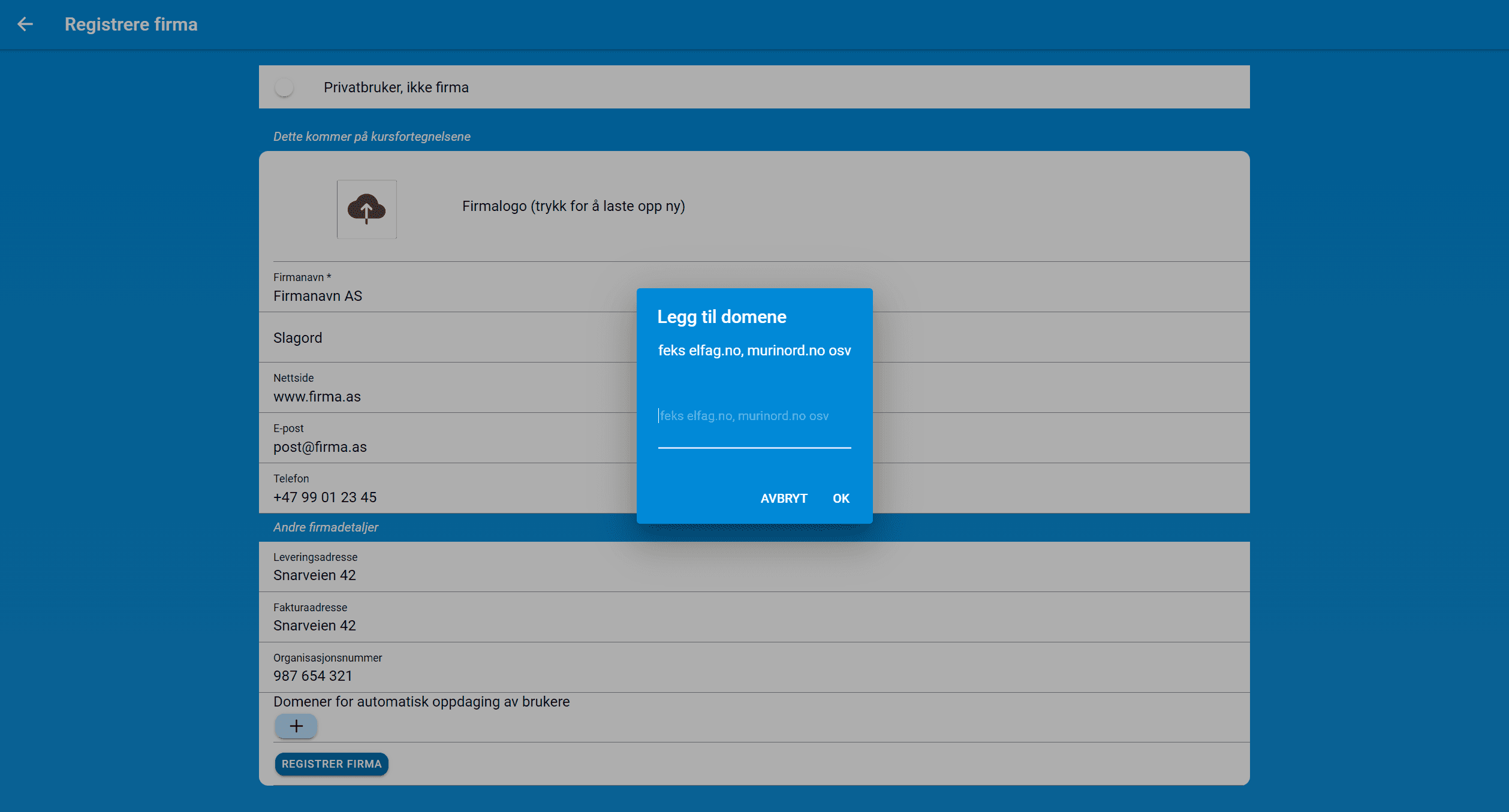Image resolution: width=1509 pixels, height=812 pixels.
Task: Click the Domener for automatisk oppdaging label
Action: [421, 702]
